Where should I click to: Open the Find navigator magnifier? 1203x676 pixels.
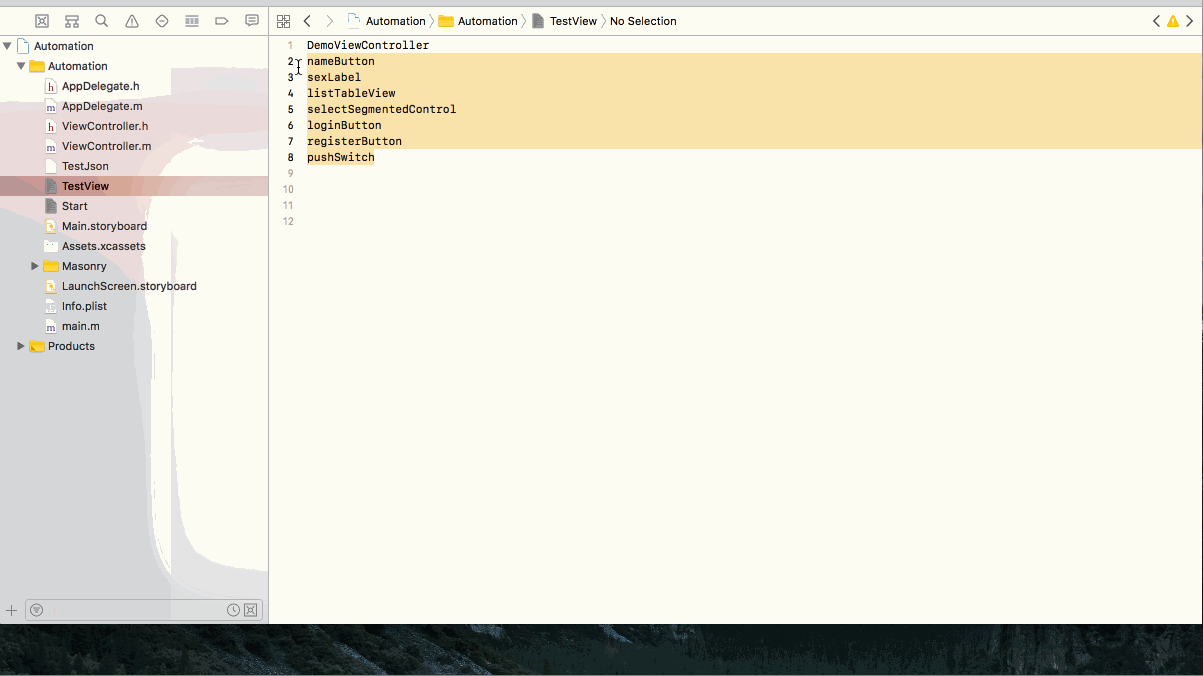pos(102,21)
